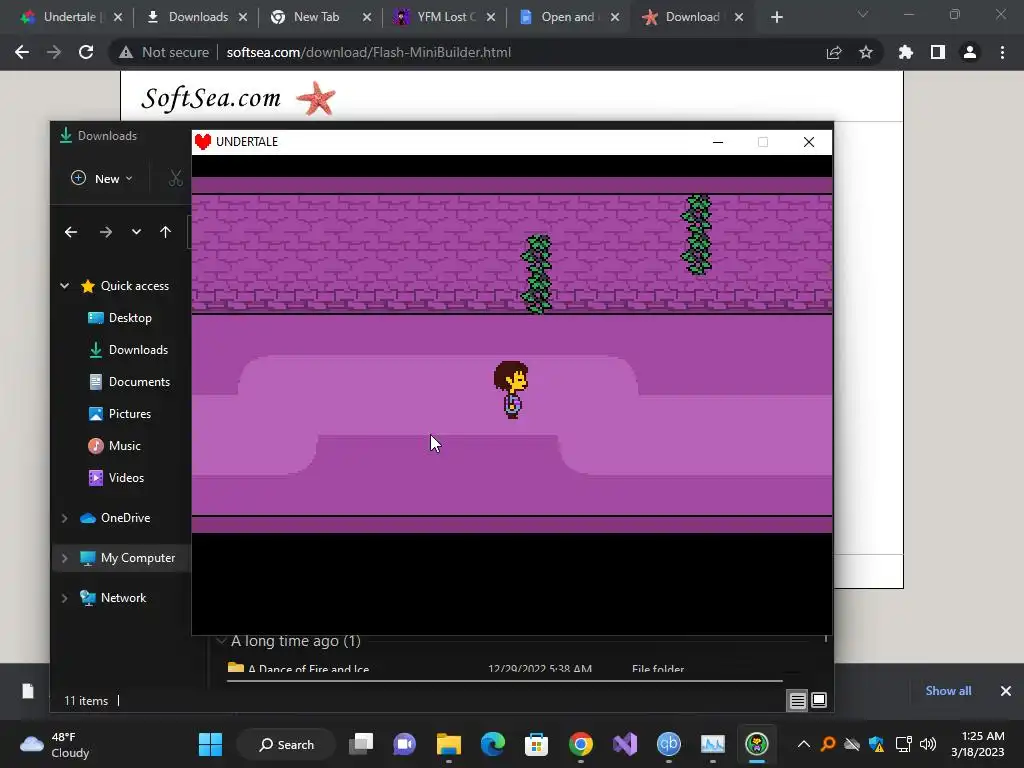This screenshot has width=1024, height=768.
Task: Open Downloads in sidebar
Action: coord(138,349)
